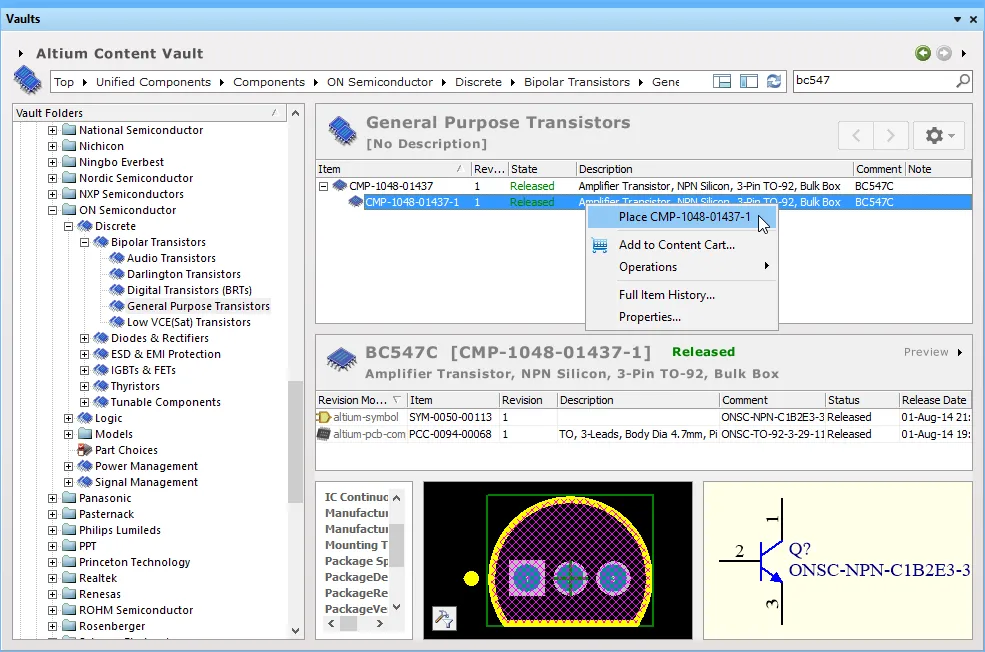The width and height of the screenshot is (985, 652).
Task: Select Darlington Transistors in the tree
Action: point(183,274)
